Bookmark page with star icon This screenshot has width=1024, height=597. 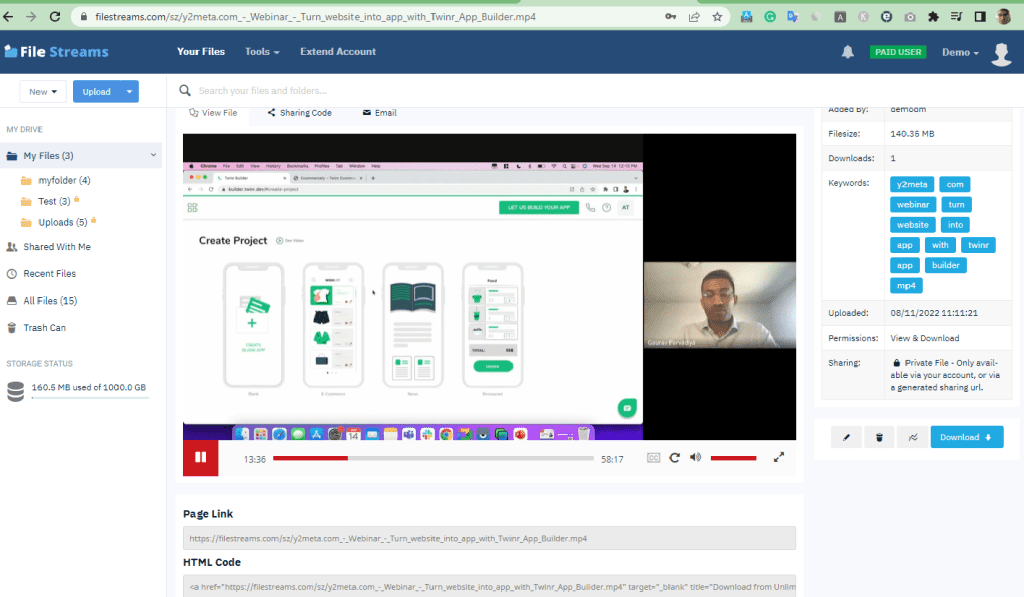pyautogui.click(x=717, y=17)
